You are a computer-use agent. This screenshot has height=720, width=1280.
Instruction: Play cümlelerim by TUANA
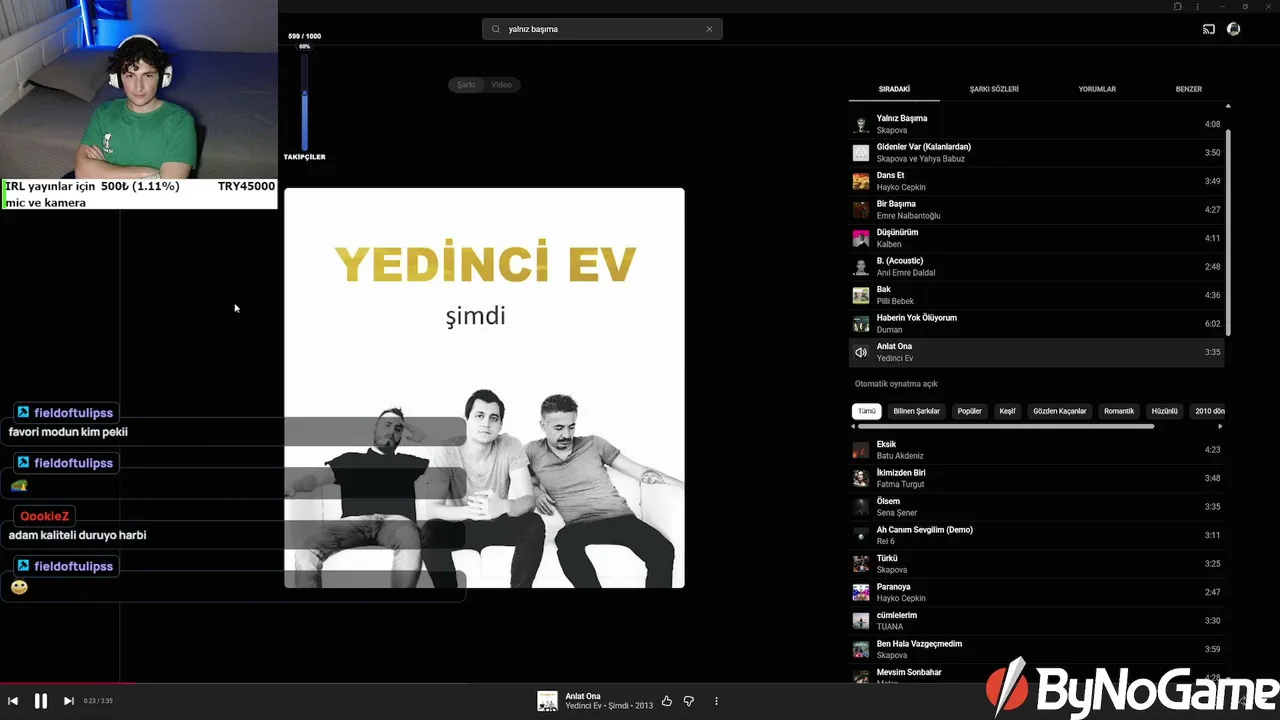tap(1037, 621)
